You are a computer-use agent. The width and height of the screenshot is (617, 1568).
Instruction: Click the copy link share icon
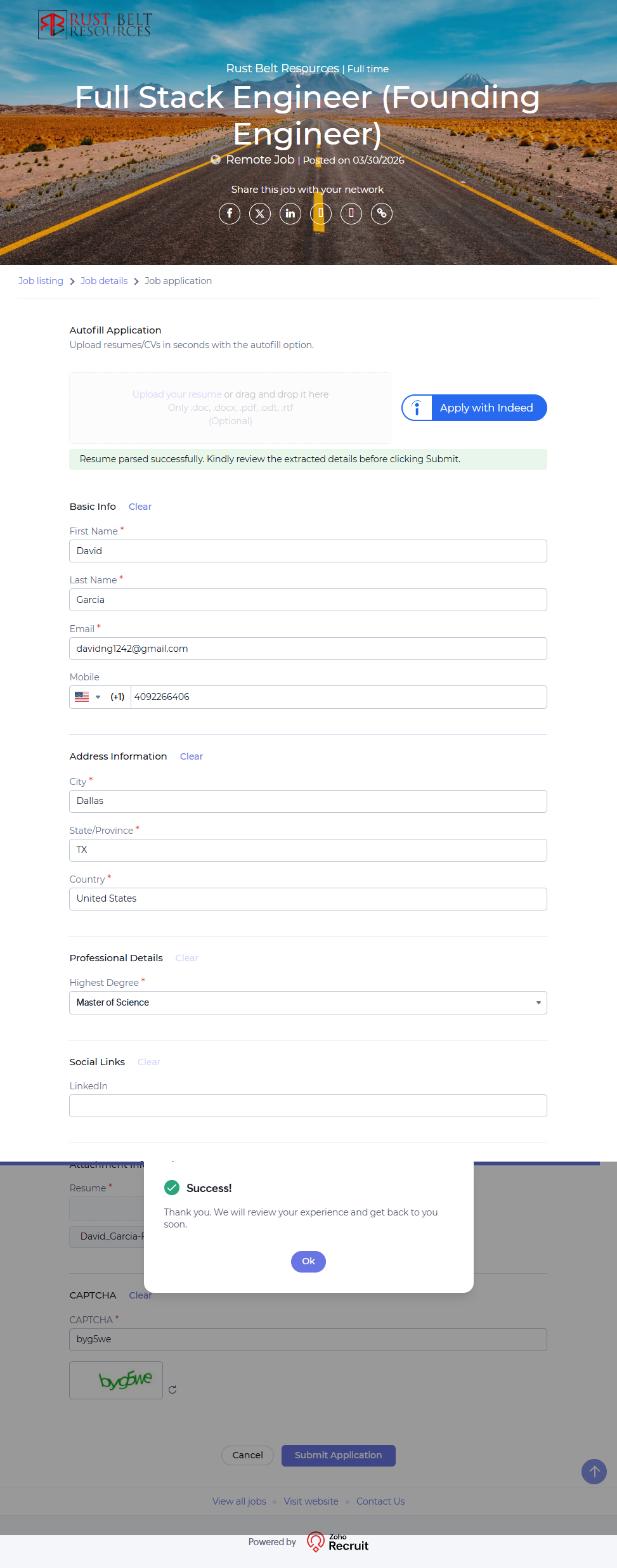point(382,214)
